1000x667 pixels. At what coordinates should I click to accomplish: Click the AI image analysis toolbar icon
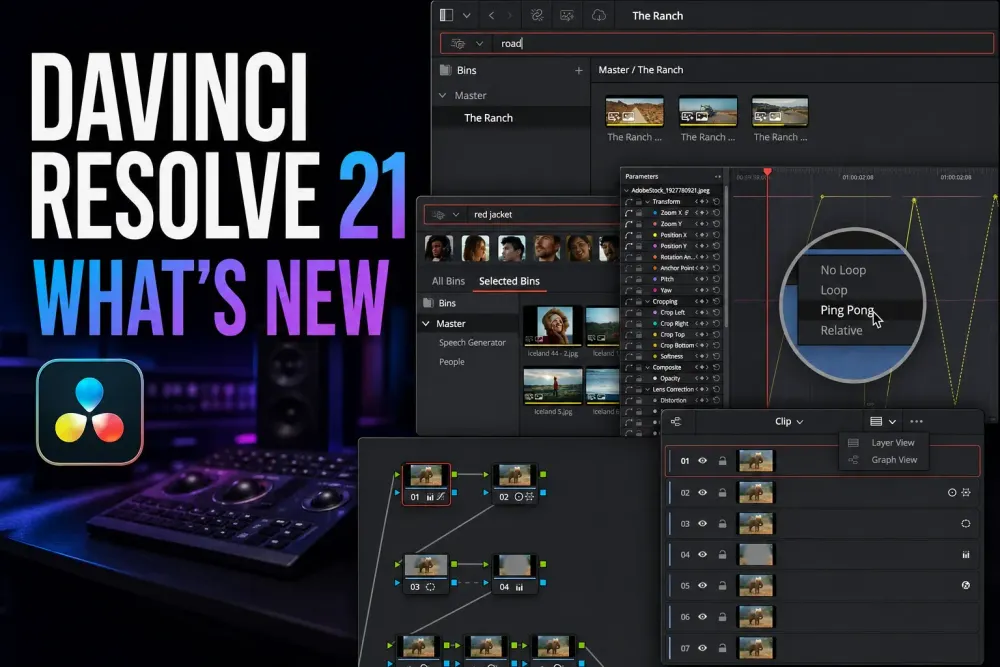567,15
